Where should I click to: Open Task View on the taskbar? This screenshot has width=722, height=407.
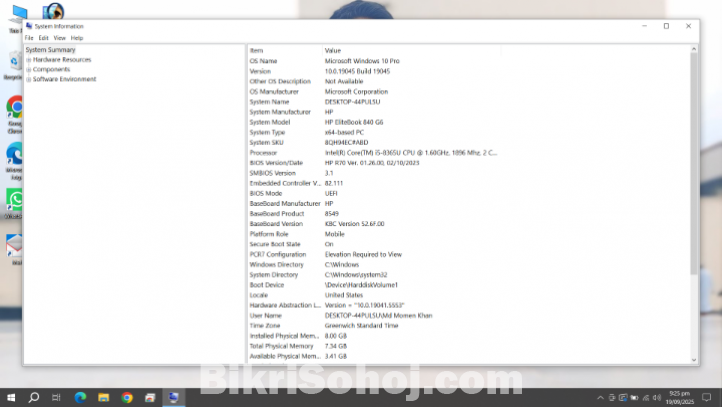click(56, 397)
